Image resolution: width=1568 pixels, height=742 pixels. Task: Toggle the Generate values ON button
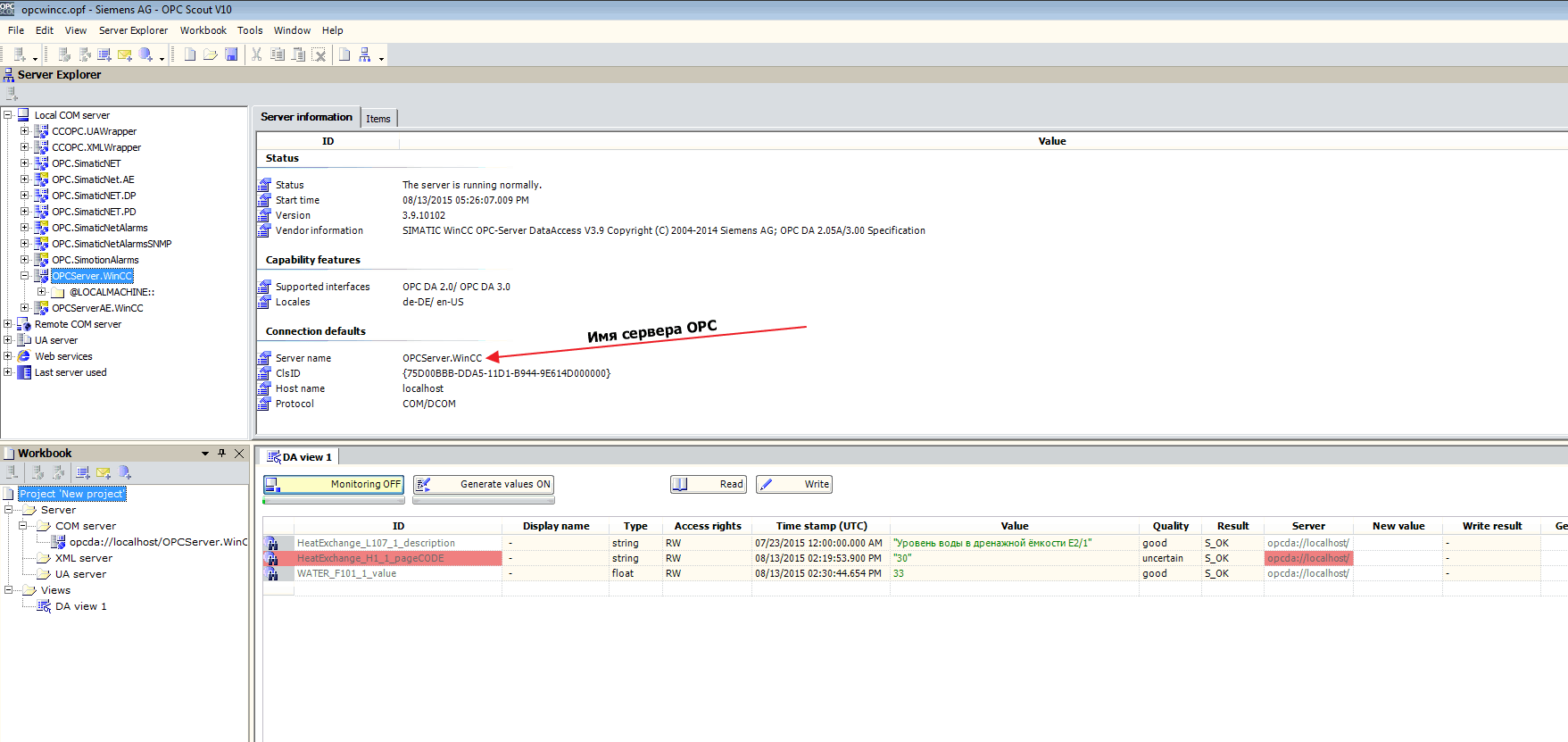coord(483,484)
